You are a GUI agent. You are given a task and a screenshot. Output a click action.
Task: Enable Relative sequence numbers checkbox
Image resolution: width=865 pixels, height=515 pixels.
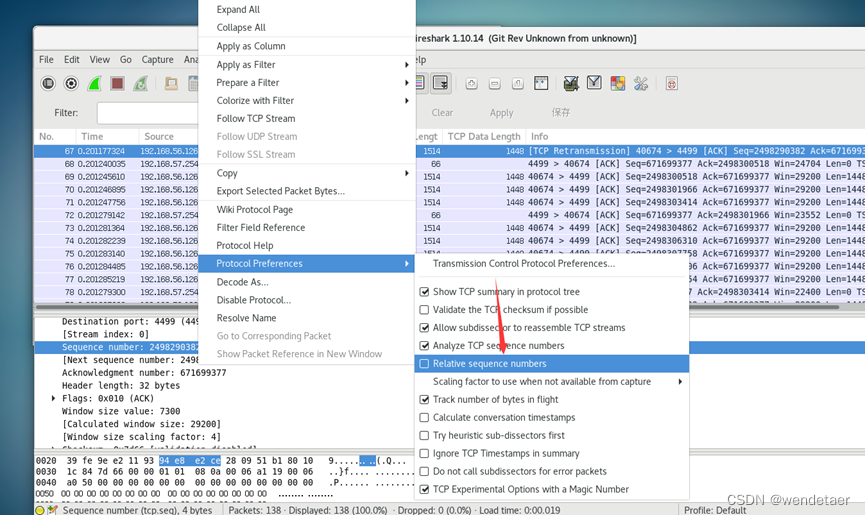(424, 363)
